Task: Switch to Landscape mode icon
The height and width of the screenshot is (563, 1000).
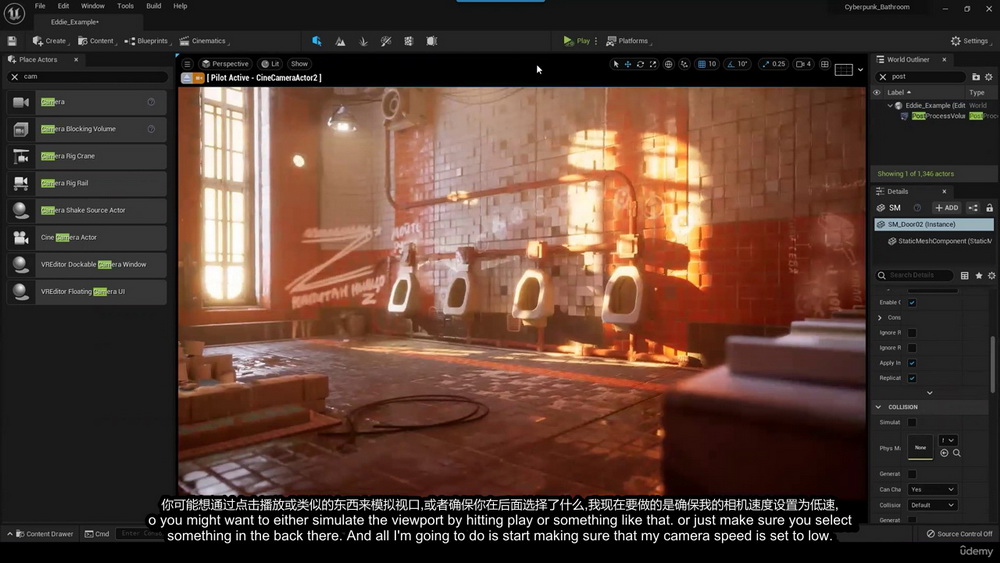Action: [341, 41]
